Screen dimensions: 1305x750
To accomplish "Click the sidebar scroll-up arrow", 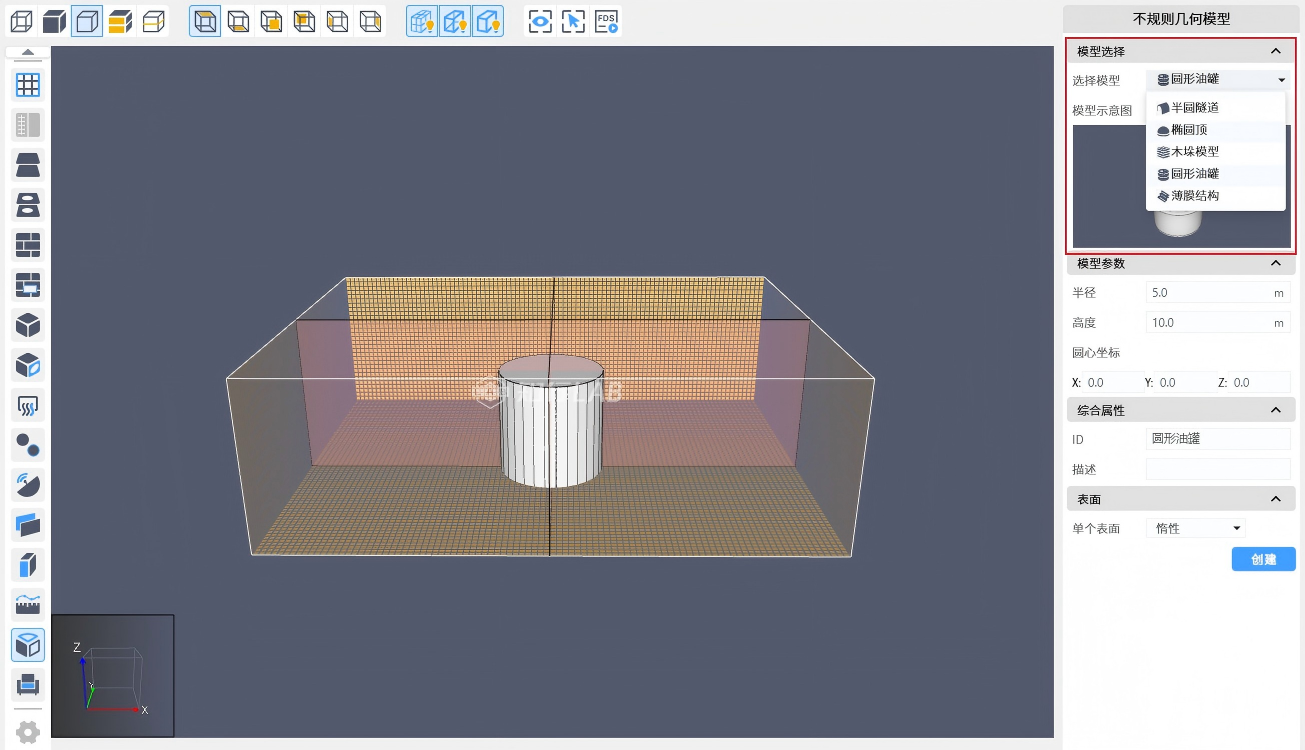I will click(x=28, y=53).
